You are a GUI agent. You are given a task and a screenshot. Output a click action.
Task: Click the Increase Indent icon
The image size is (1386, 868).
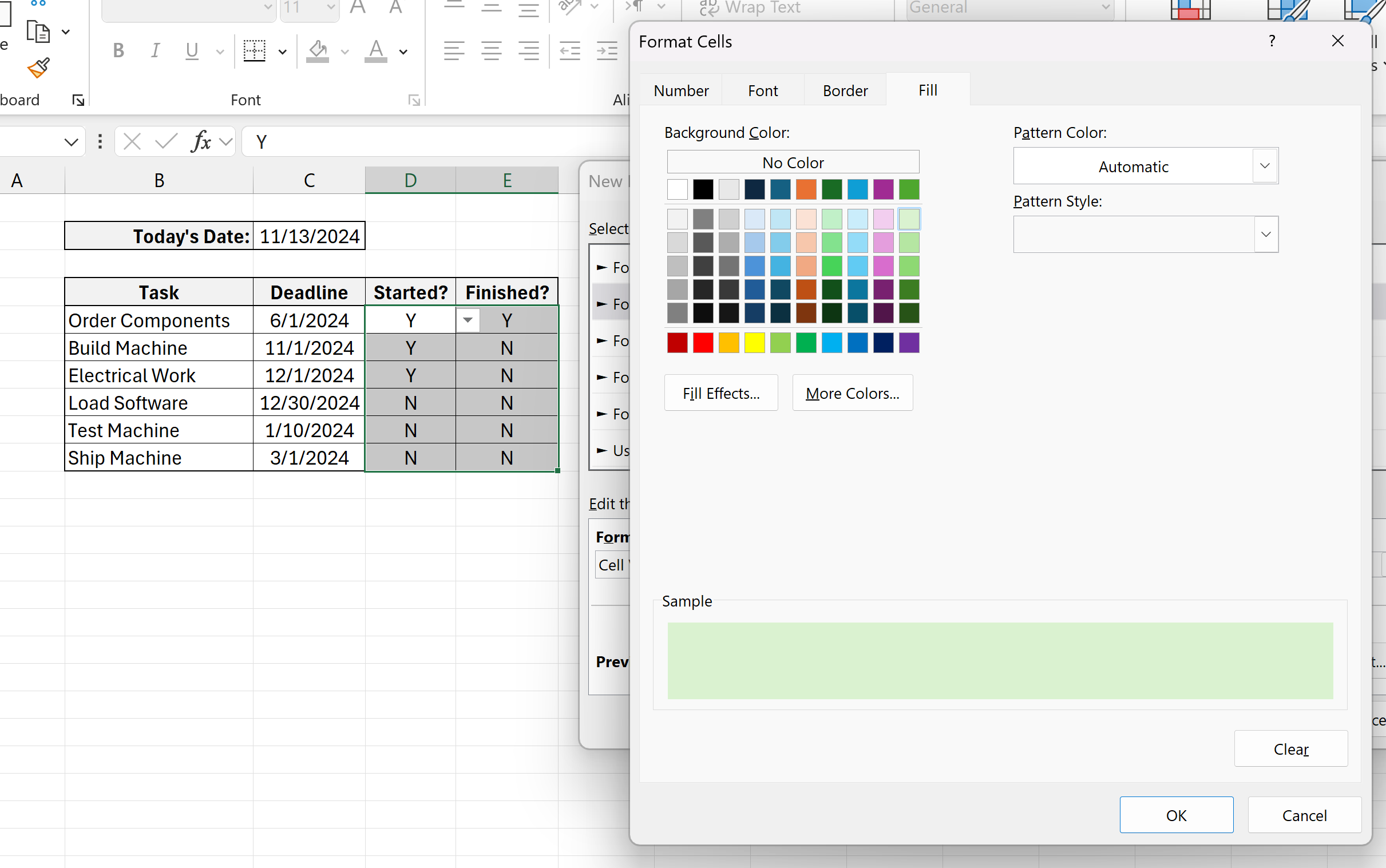[x=606, y=50]
